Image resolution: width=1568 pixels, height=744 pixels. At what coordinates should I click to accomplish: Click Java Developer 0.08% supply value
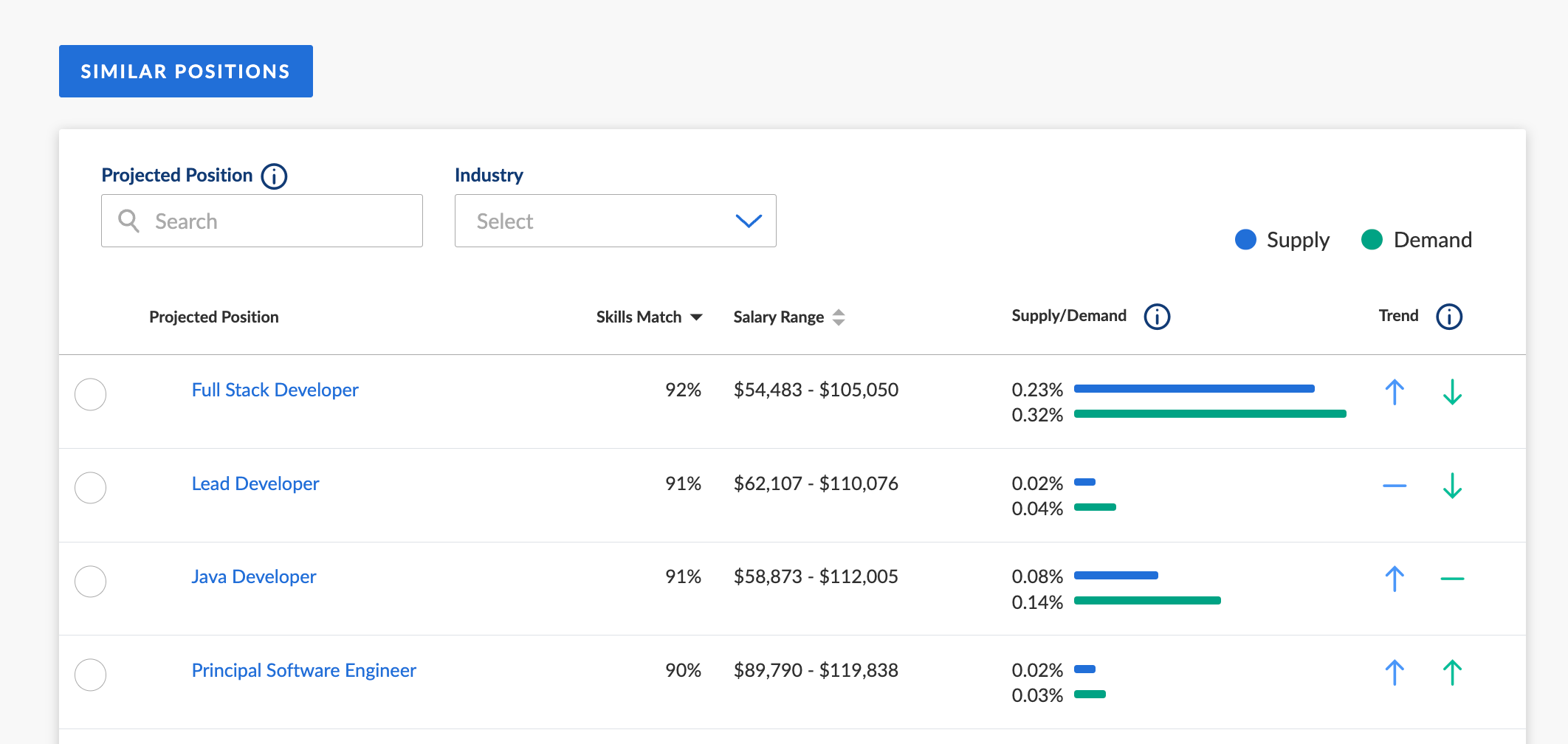click(1037, 576)
